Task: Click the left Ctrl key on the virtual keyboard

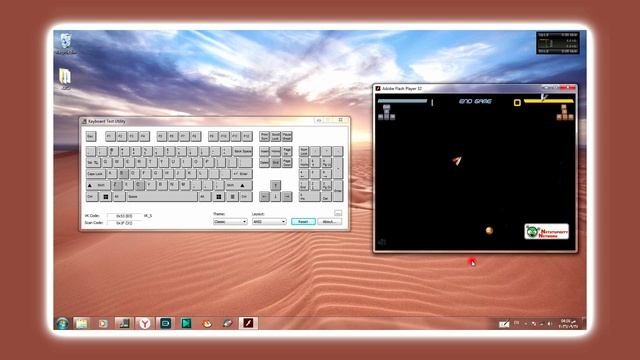Action: point(92,197)
